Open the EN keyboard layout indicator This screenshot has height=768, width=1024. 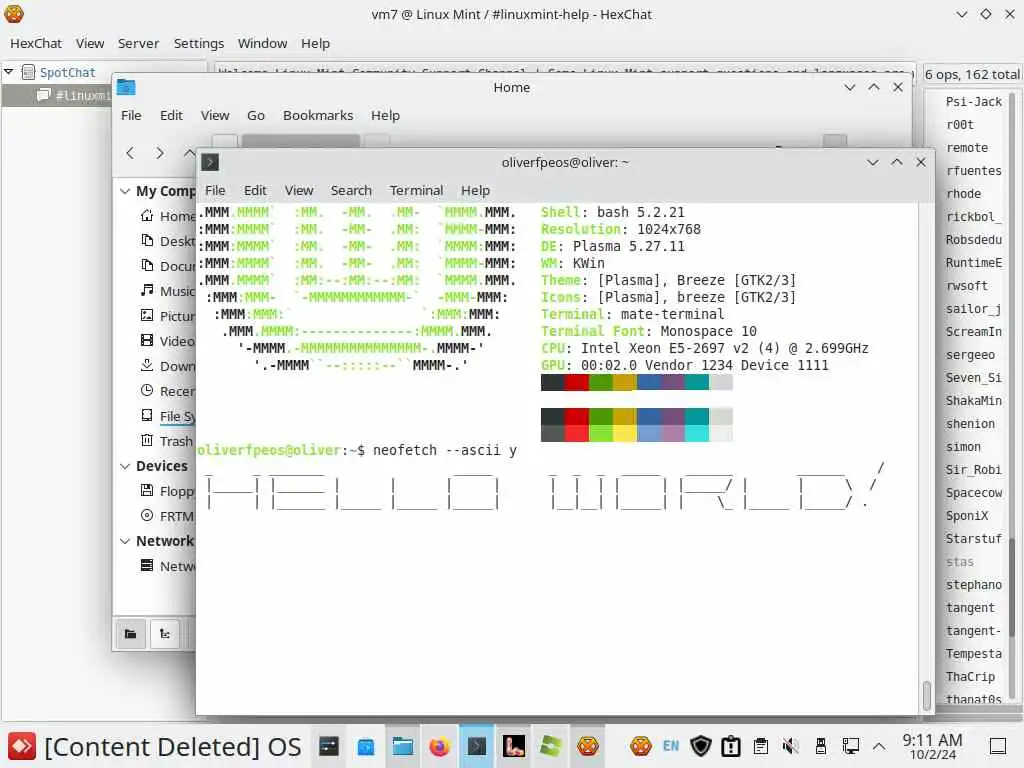click(671, 746)
